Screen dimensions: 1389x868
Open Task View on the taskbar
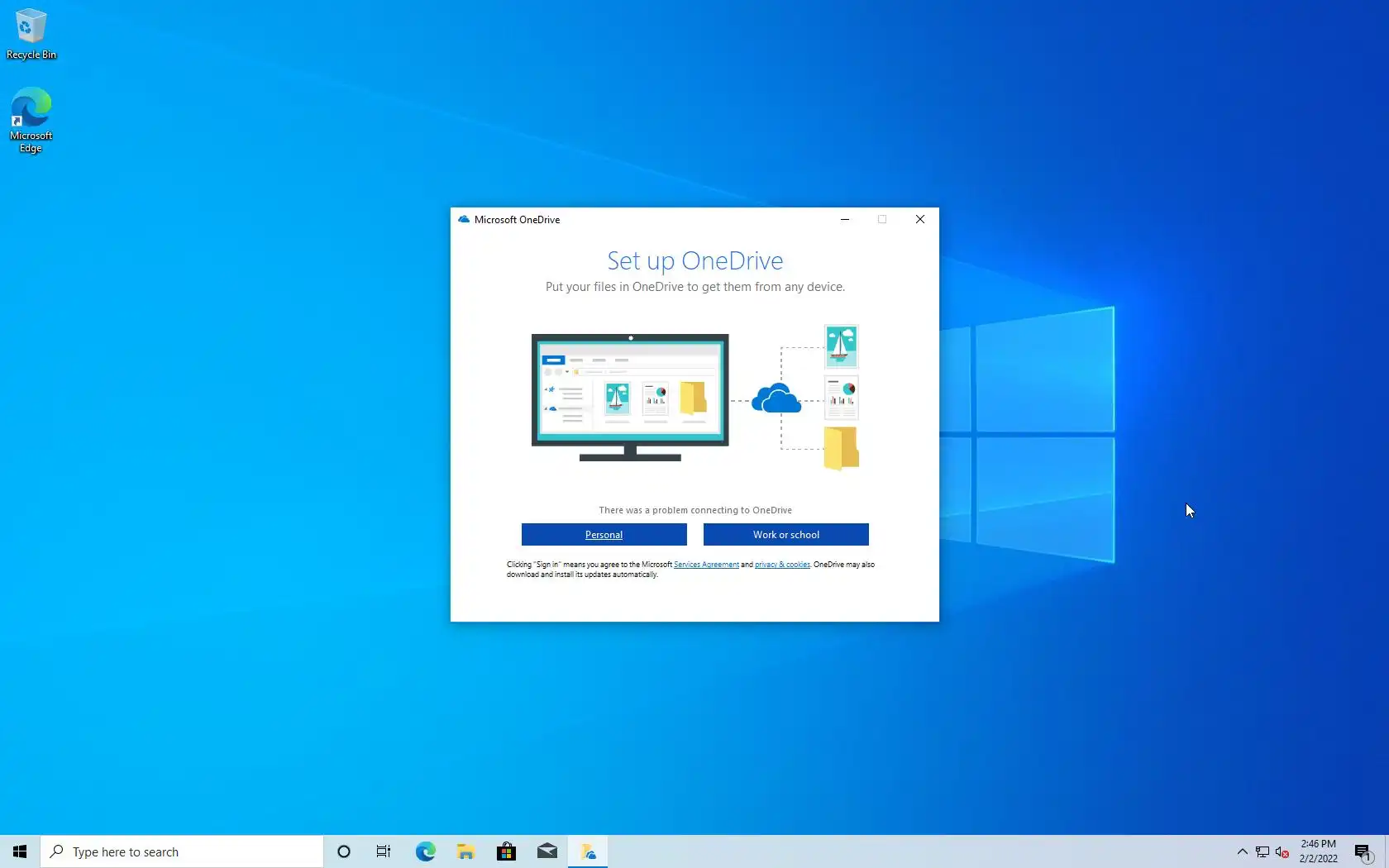[384, 851]
